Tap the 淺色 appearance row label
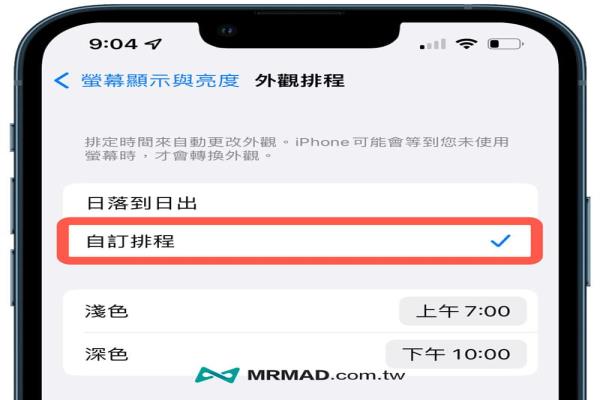Screen dimensions: 600x400 pos(106,311)
